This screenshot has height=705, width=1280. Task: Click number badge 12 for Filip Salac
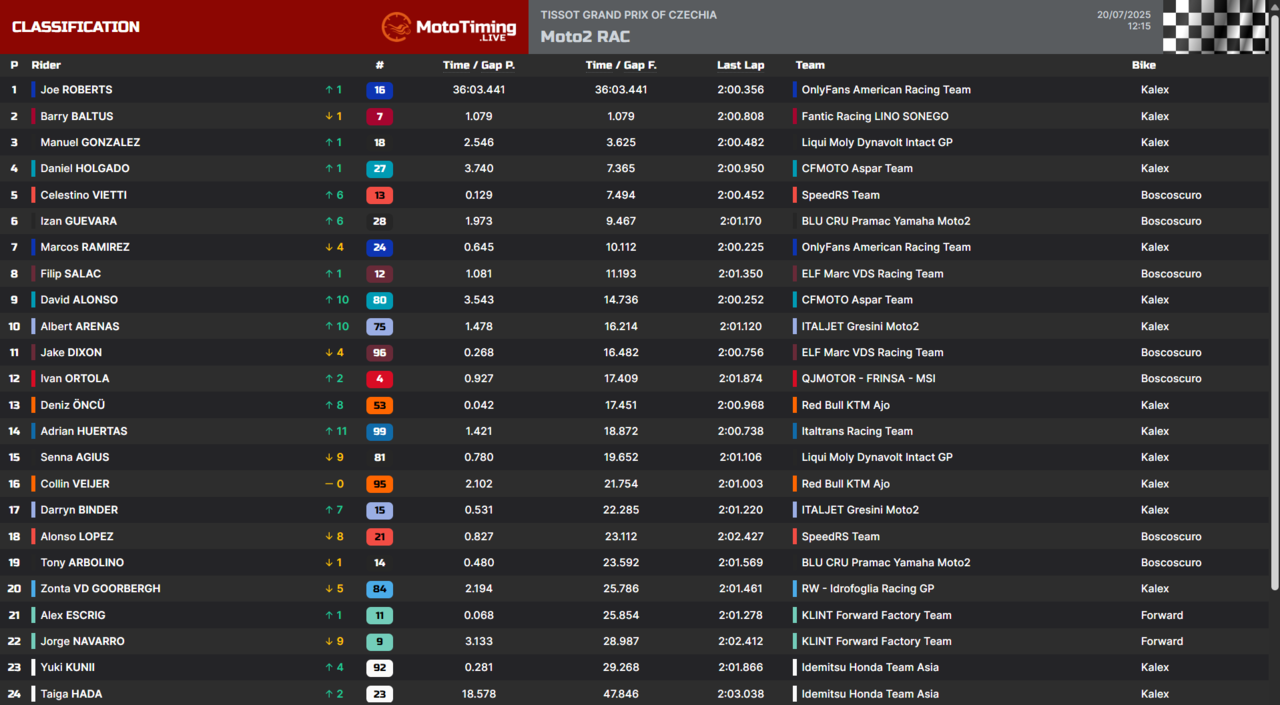(379, 274)
